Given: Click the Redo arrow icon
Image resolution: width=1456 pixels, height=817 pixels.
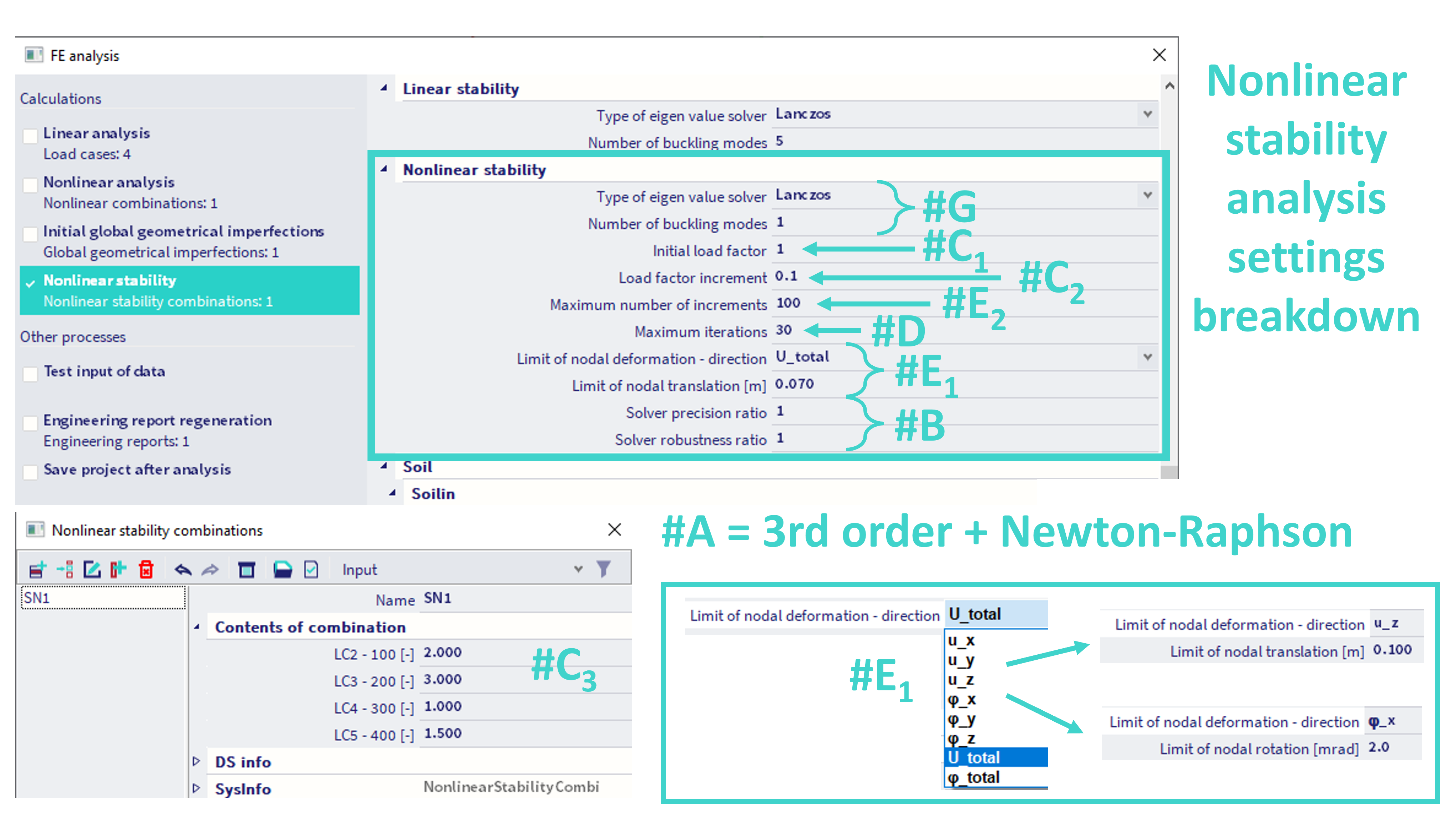Looking at the screenshot, I should [x=210, y=569].
